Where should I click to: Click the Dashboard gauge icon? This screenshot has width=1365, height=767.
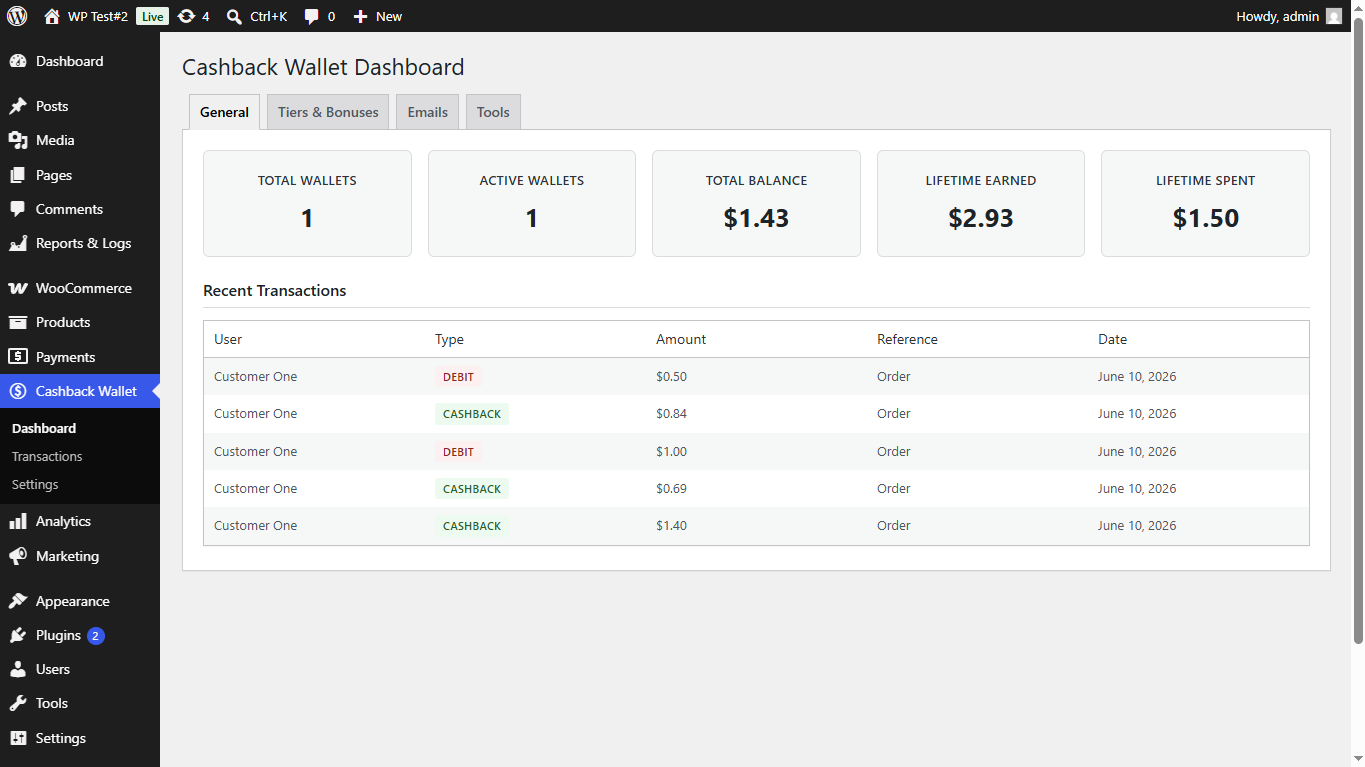coord(18,61)
